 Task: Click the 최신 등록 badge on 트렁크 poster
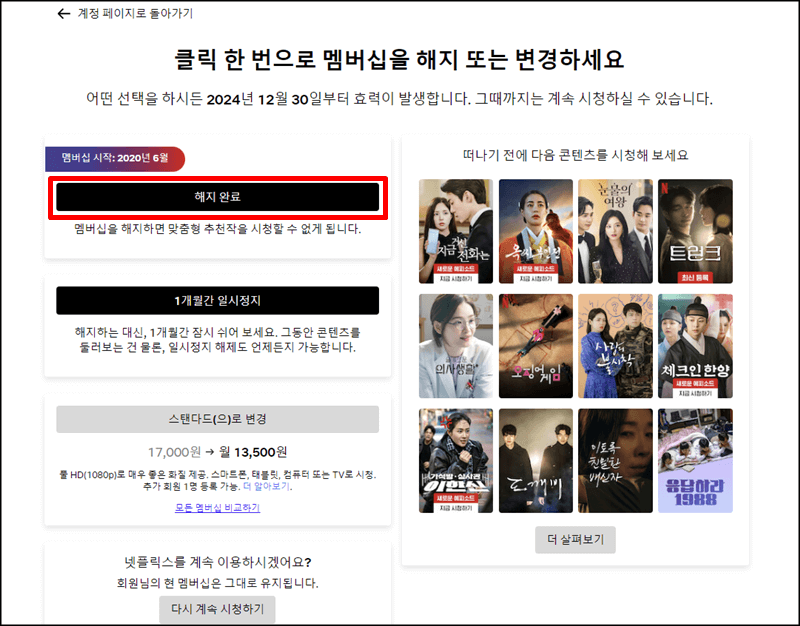tap(695, 278)
